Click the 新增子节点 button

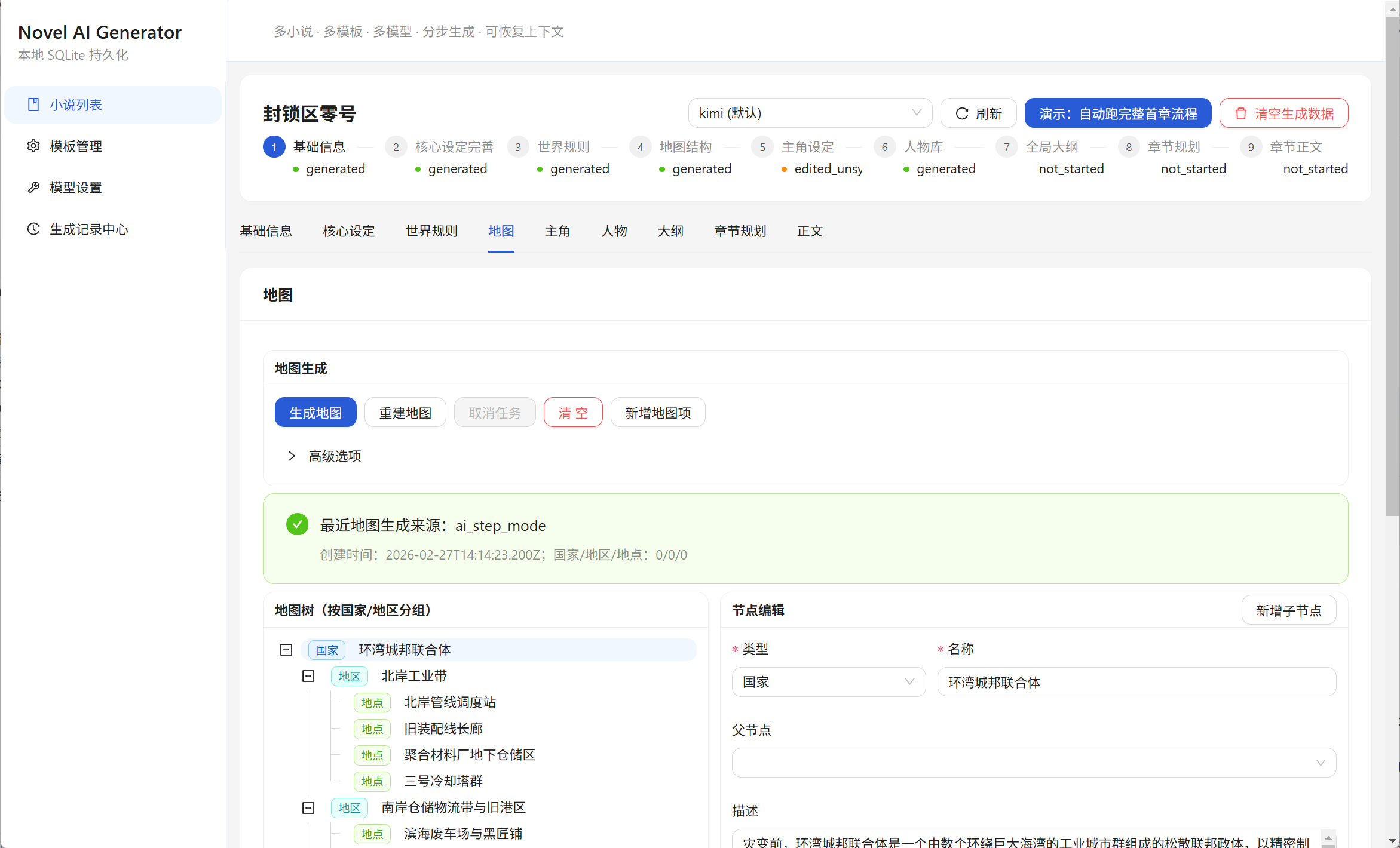pyautogui.click(x=1288, y=610)
